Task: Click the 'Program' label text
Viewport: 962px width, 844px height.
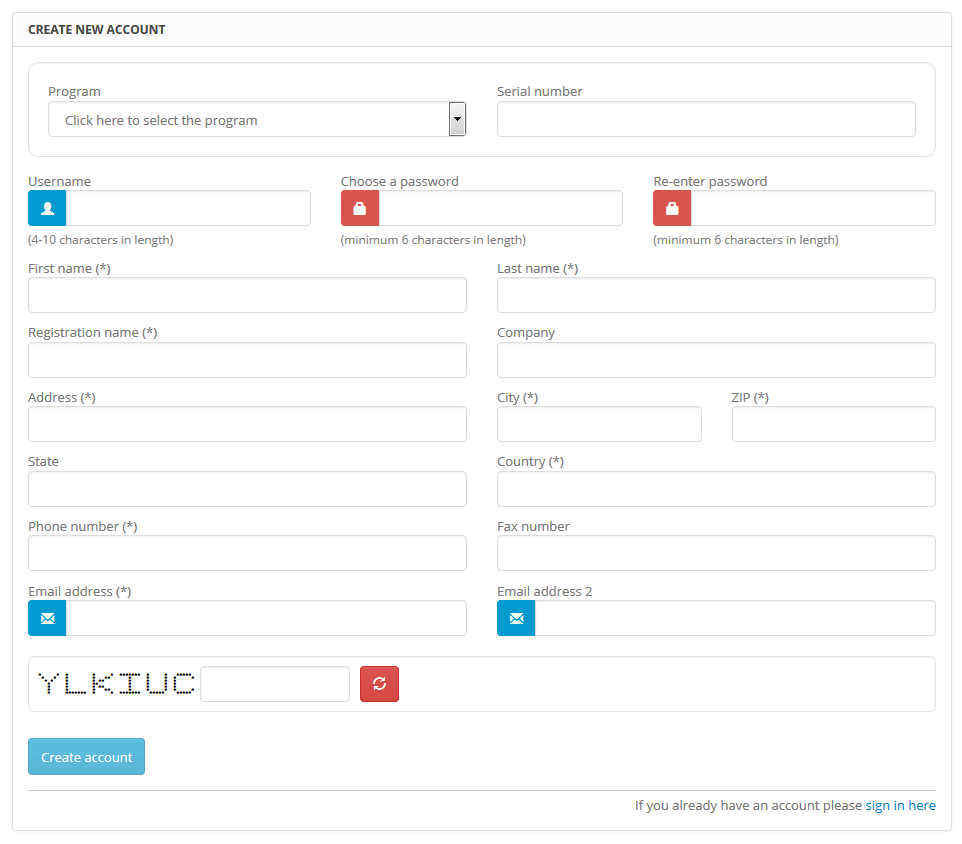Action: pos(74,91)
